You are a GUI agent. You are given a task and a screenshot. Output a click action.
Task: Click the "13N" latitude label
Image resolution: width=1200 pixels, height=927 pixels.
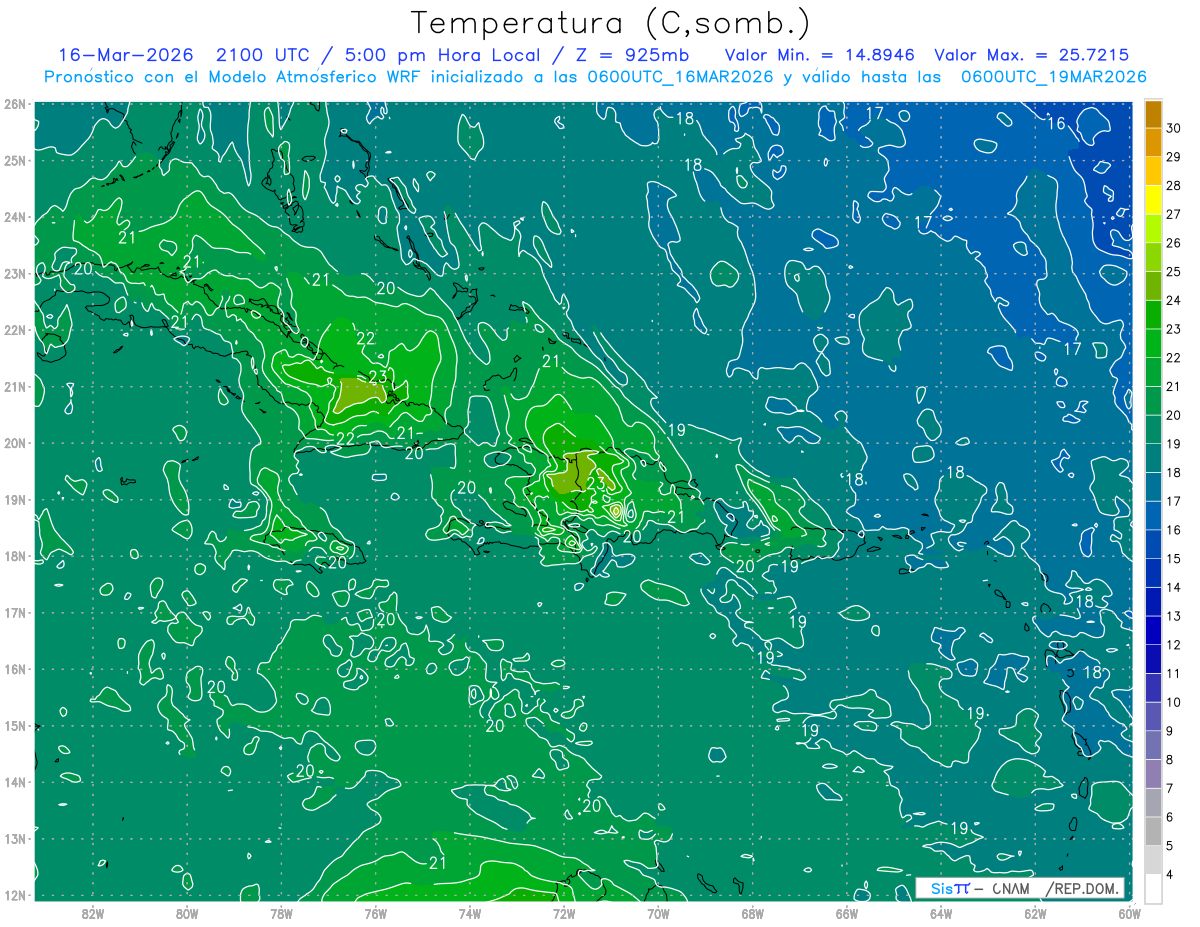15,838
